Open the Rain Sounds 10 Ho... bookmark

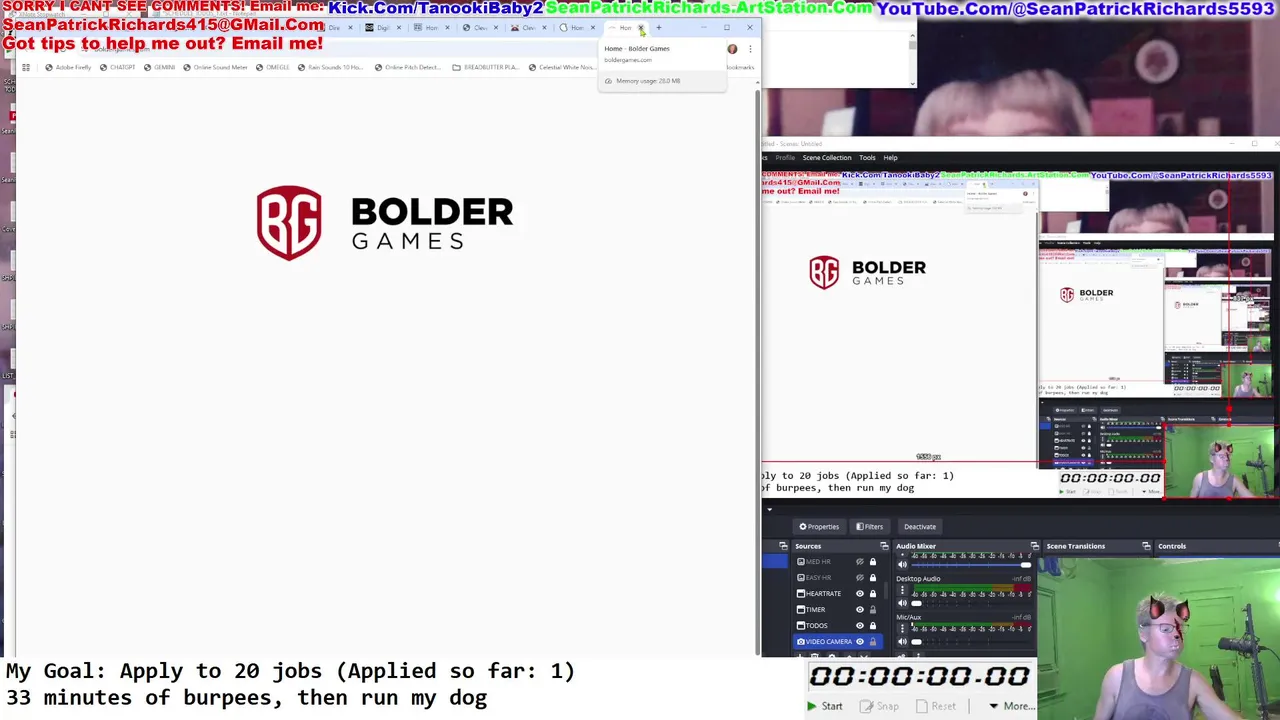pos(330,67)
